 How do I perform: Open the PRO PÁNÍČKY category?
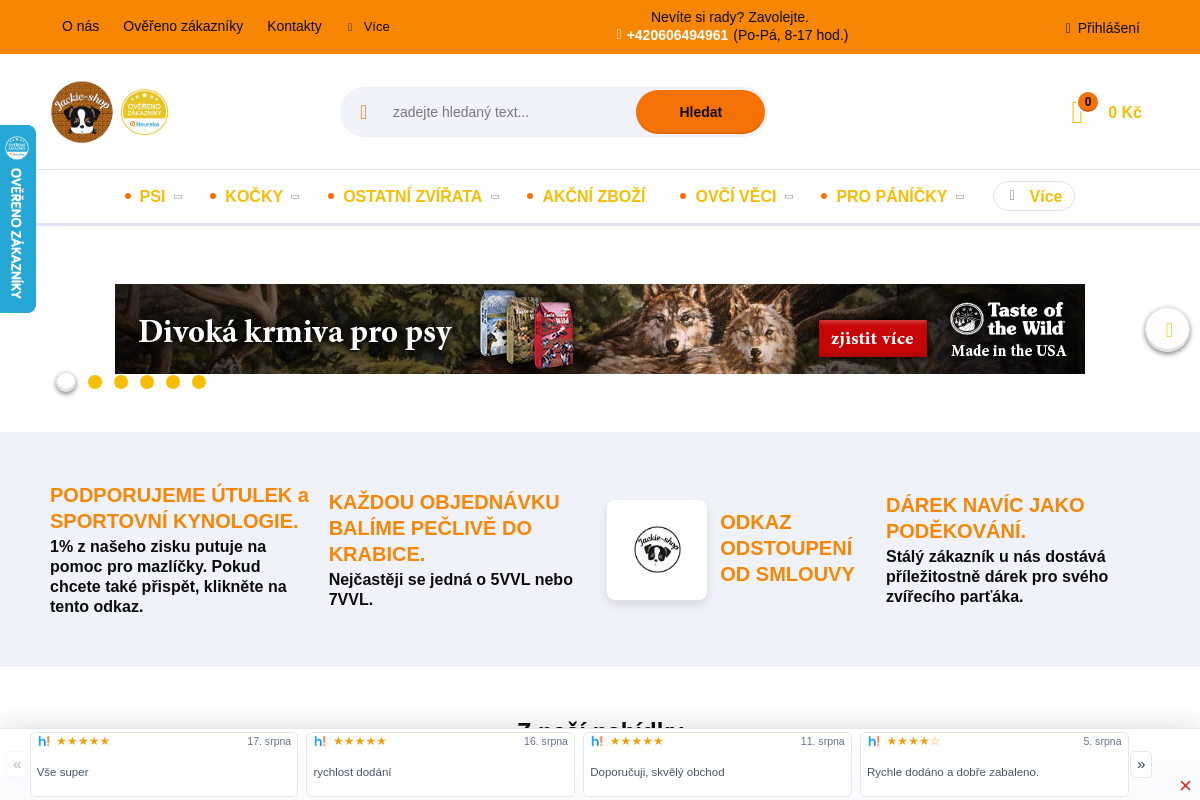[892, 197]
